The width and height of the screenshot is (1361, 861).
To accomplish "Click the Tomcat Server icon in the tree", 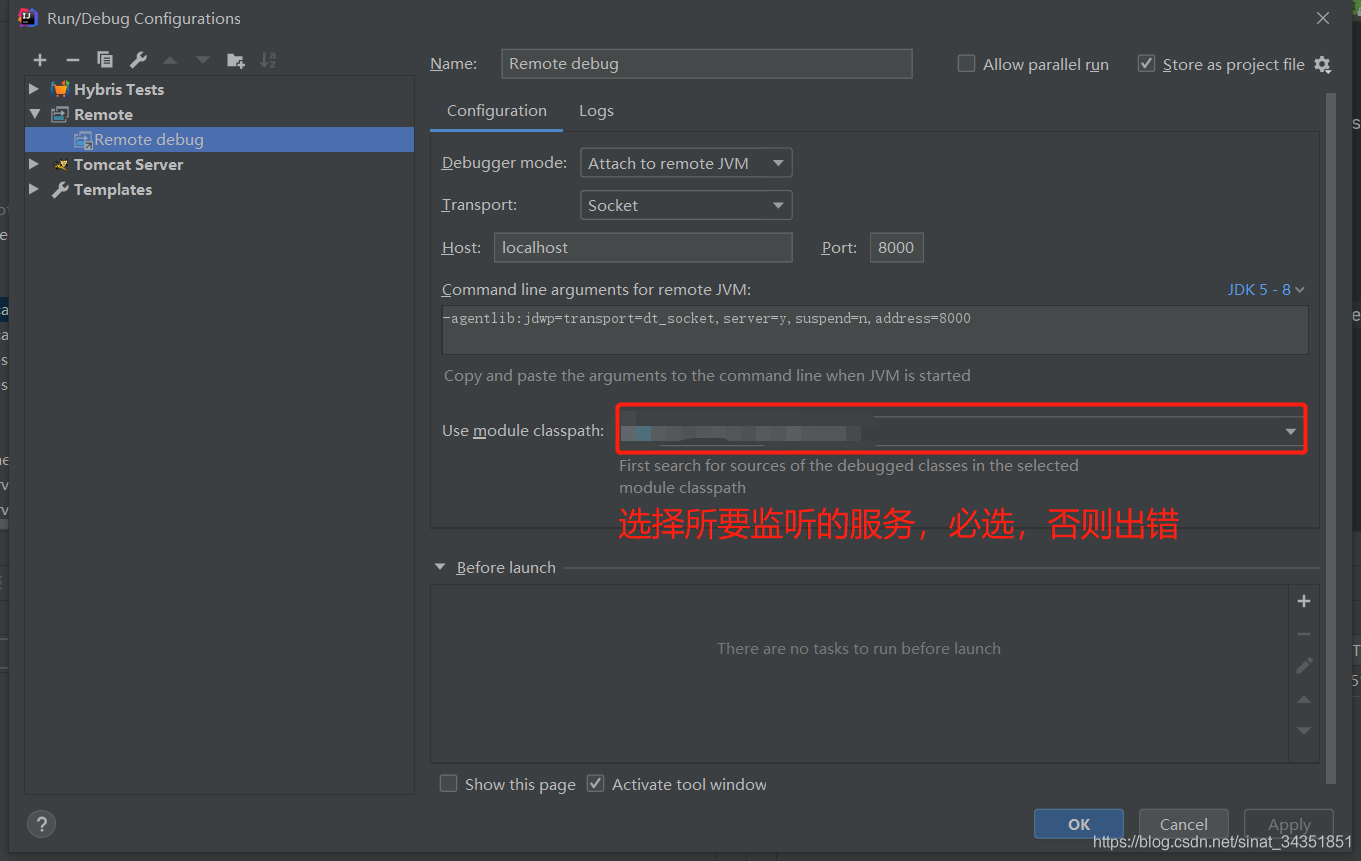I will (x=60, y=164).
